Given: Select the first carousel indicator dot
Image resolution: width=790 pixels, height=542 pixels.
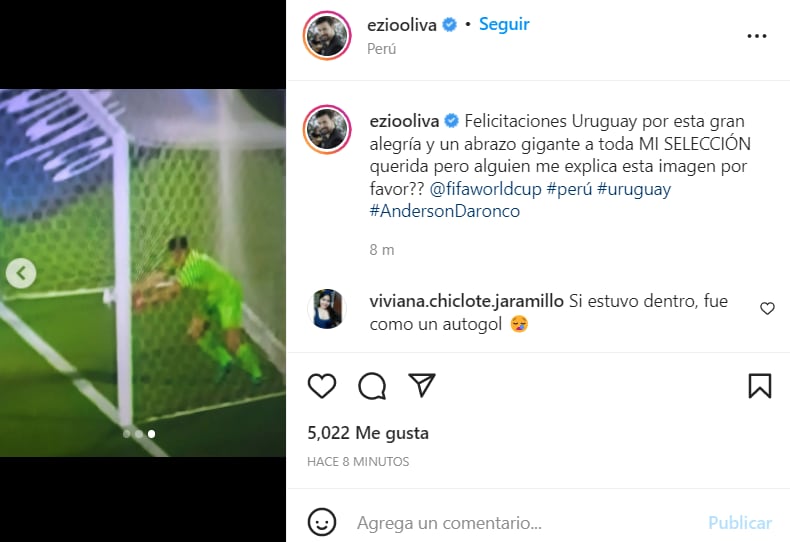Looking at the screenshot, I should tap(126, 434).
